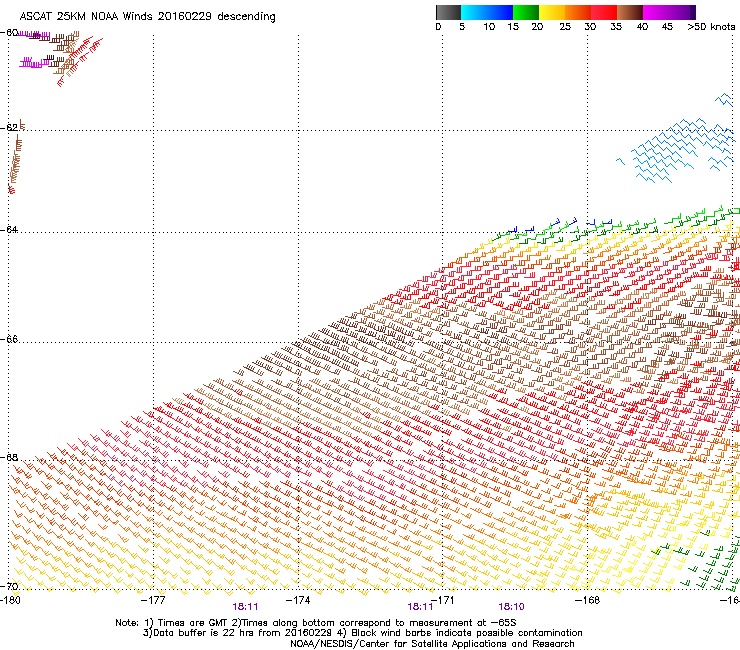Image resolution: width=740 pixels, height=650 pixels.
Task: Click legend tick label '35'
Action: (616, 27)
